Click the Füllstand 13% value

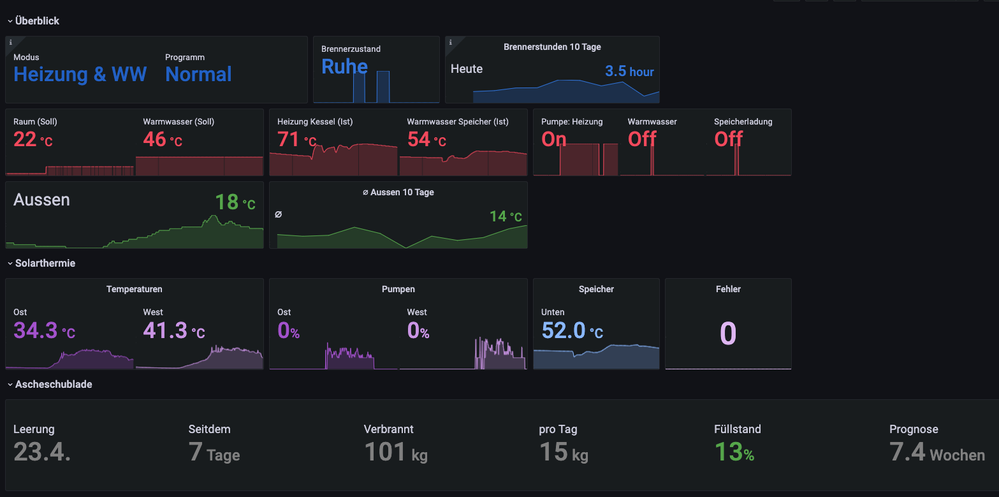pyautogui.click(x=734, y=453)
